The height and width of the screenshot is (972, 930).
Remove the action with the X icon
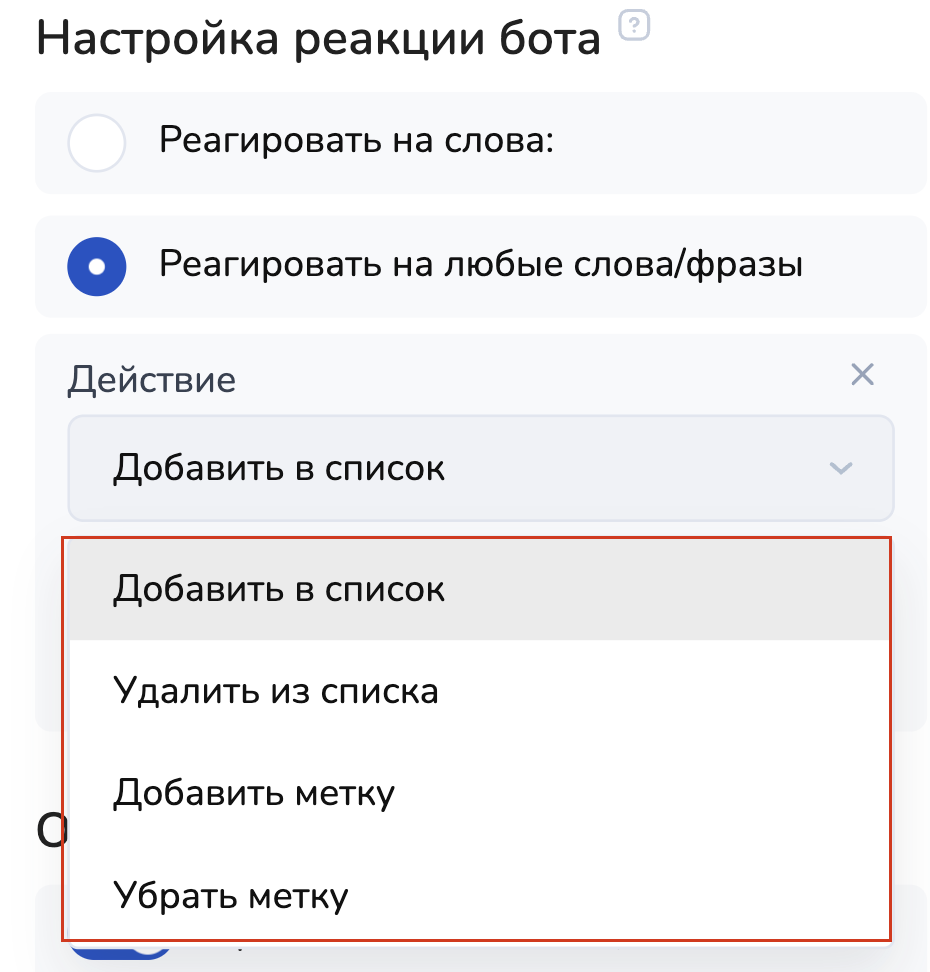click(x=862, y=375)
